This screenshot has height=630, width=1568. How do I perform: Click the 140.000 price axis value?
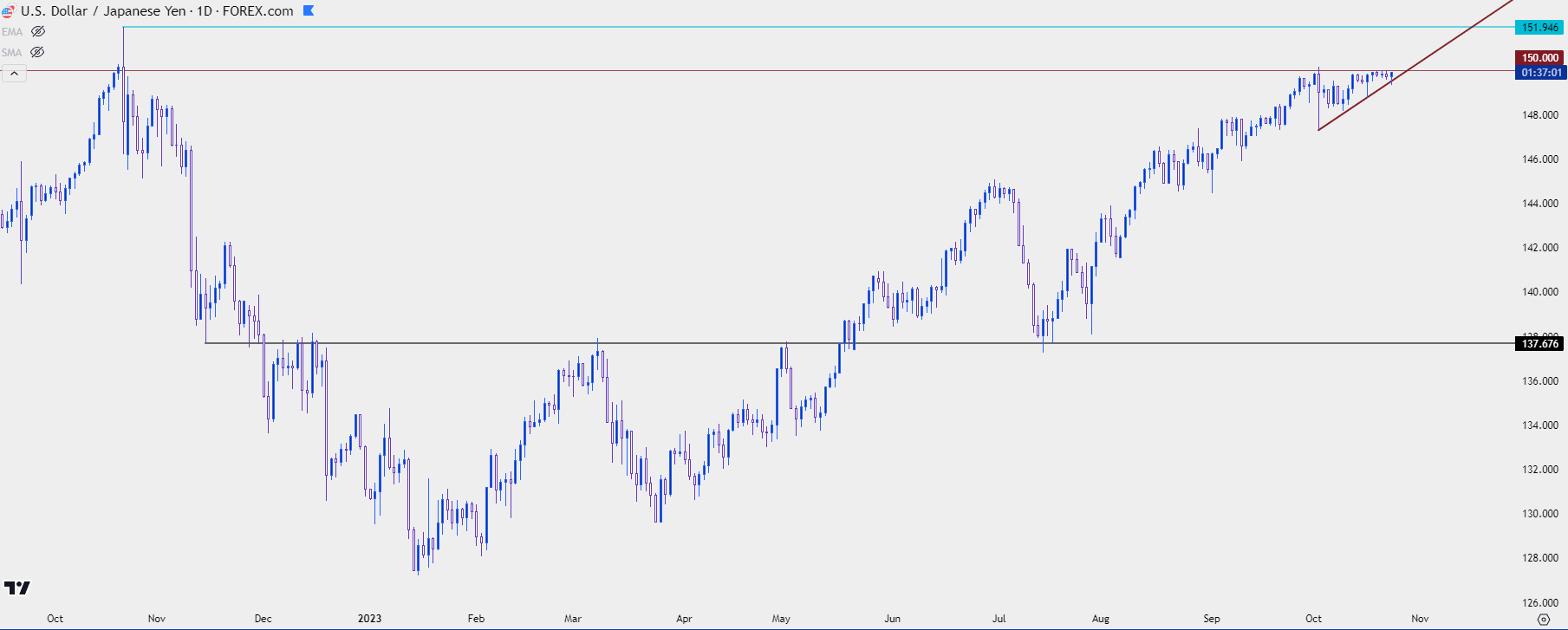pyautogui.click(x=1540, y=292)
